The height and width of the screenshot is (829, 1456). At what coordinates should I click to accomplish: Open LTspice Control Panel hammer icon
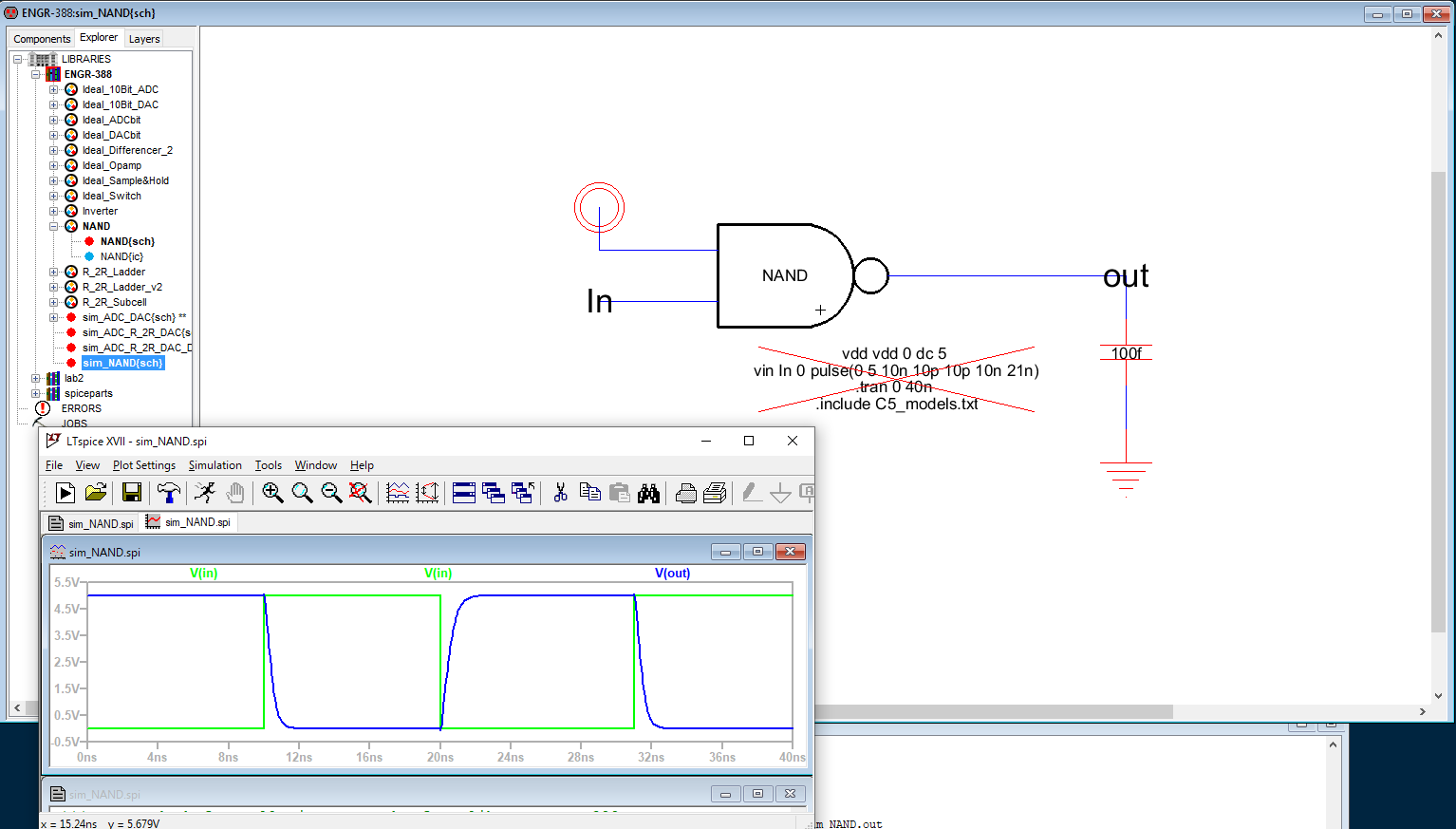pyautogui.click(x=169, y=492)
